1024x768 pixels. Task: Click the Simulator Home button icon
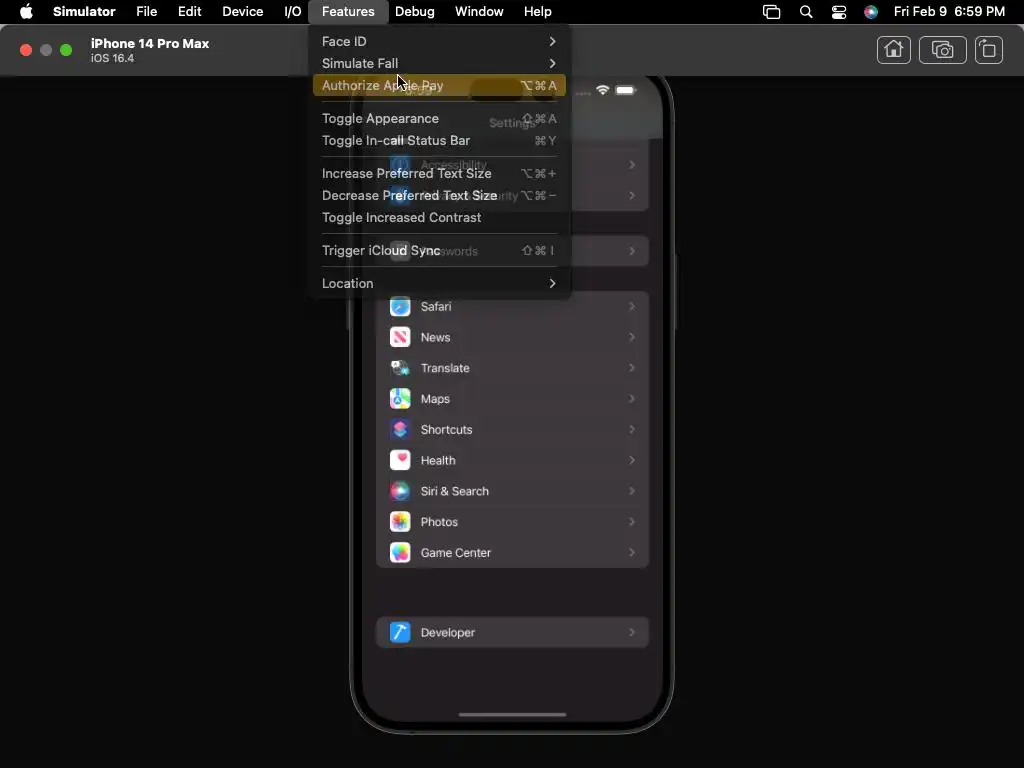(x=893, y=50)
